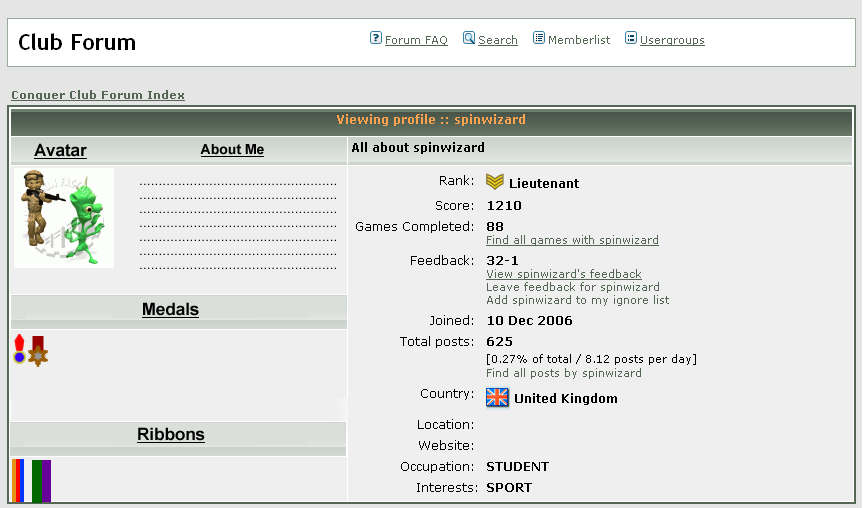Viewport: 864px width, 508px height.
Task: Click the interests value SPORT
Action: coord(509,488)
